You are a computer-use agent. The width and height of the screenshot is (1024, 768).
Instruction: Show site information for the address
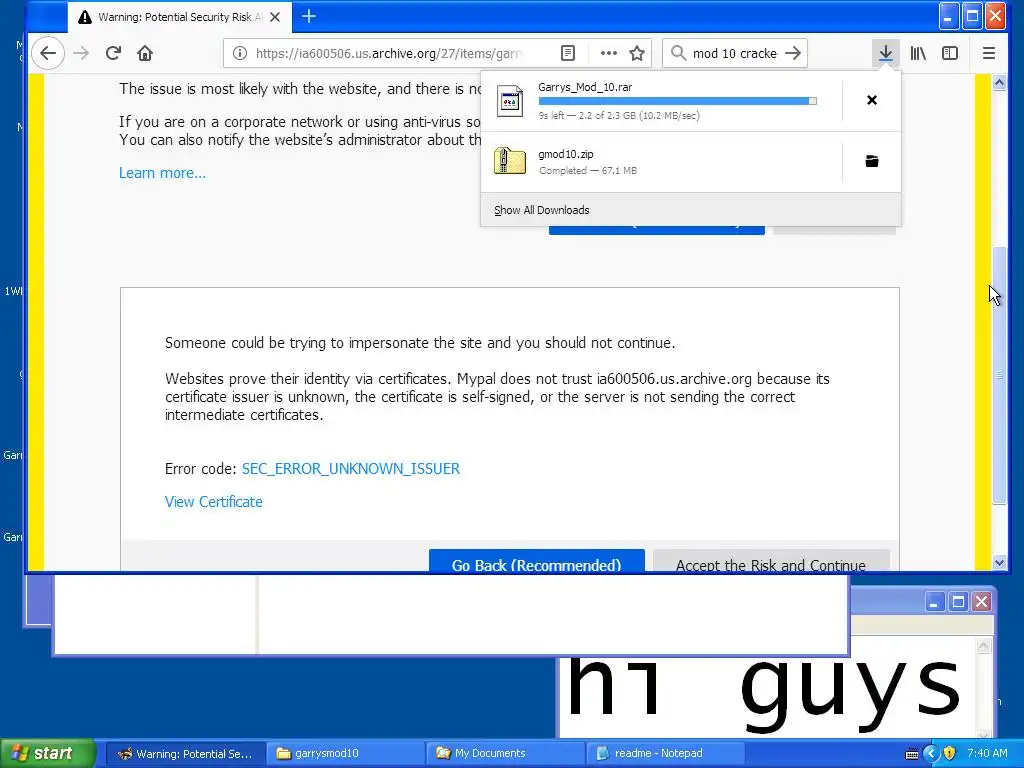click(240, 53)
